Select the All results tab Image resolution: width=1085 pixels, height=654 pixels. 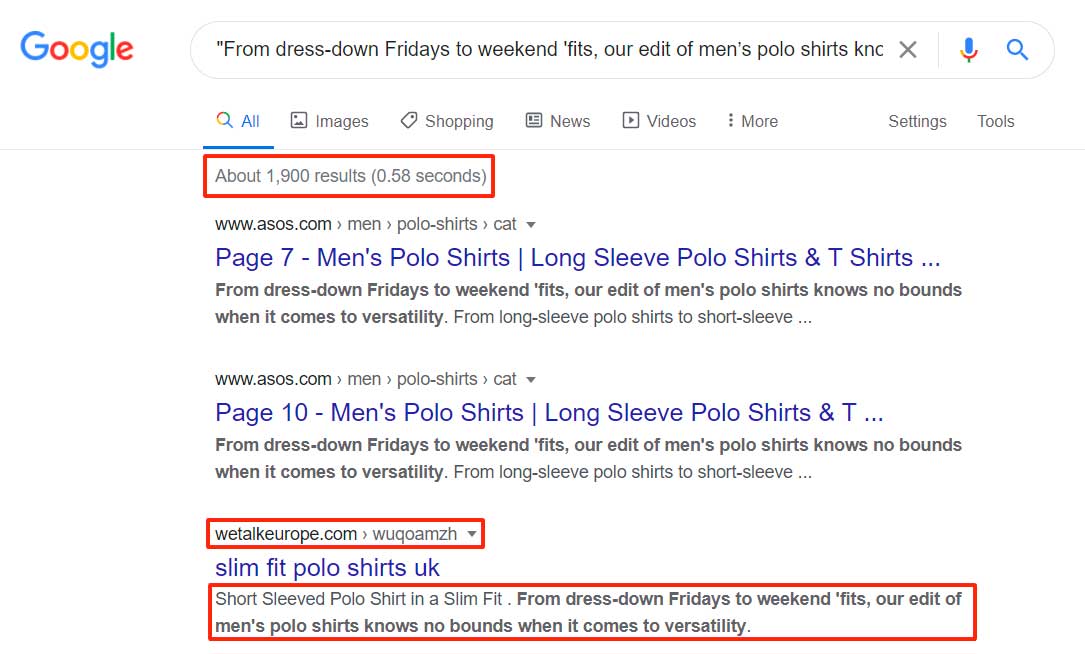tap(238, 121)
